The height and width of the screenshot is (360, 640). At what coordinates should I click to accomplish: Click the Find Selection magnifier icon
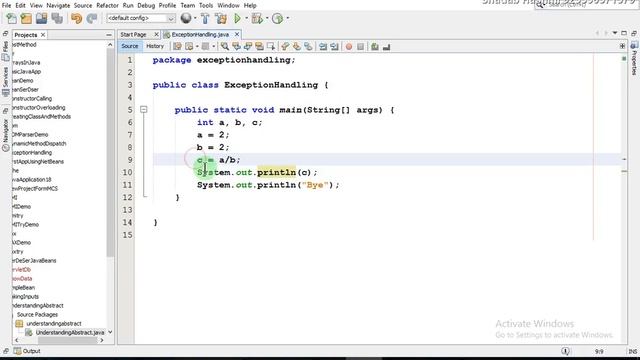click(225, 47)
